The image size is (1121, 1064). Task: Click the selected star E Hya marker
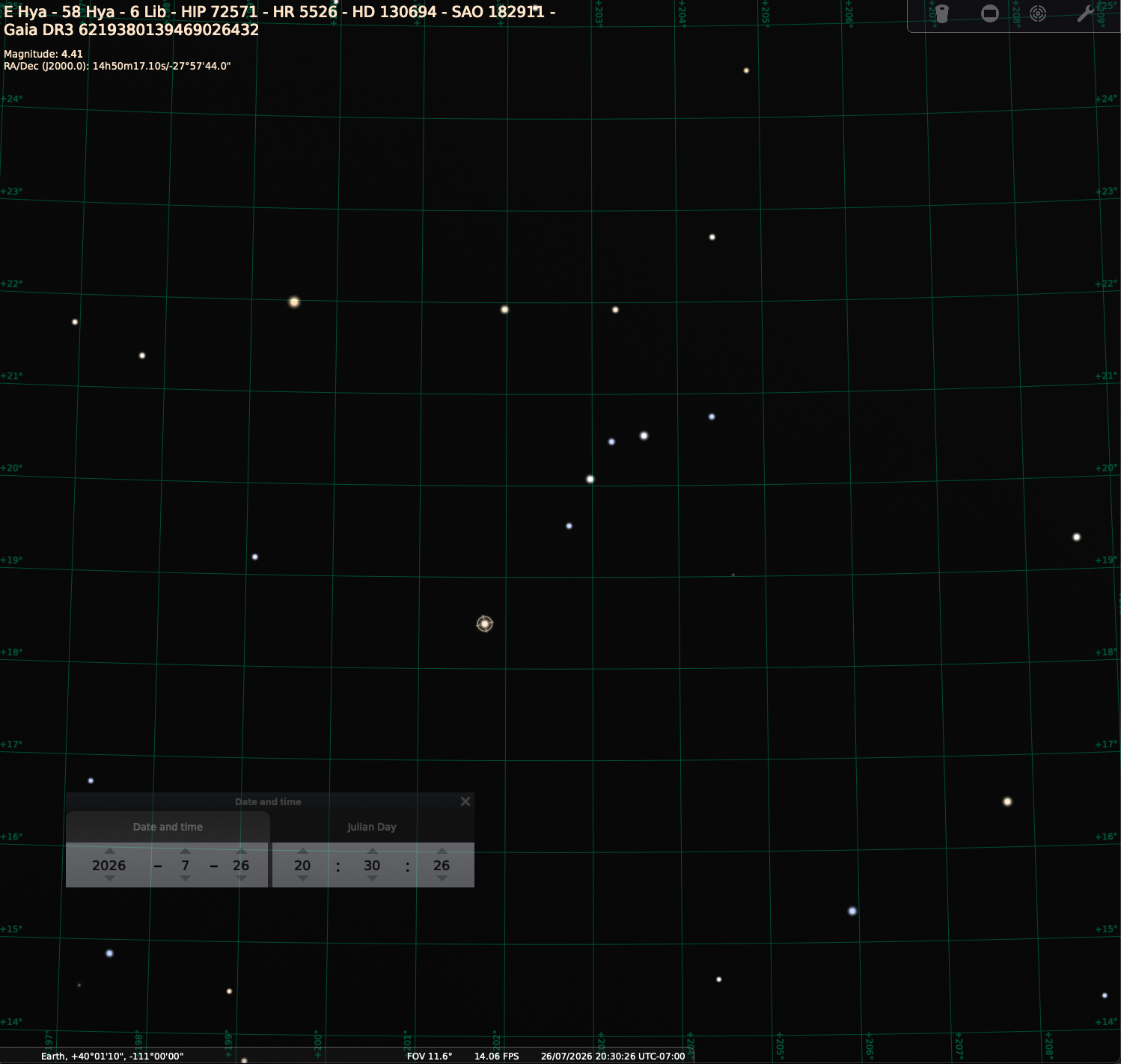[x=485, y=623]
